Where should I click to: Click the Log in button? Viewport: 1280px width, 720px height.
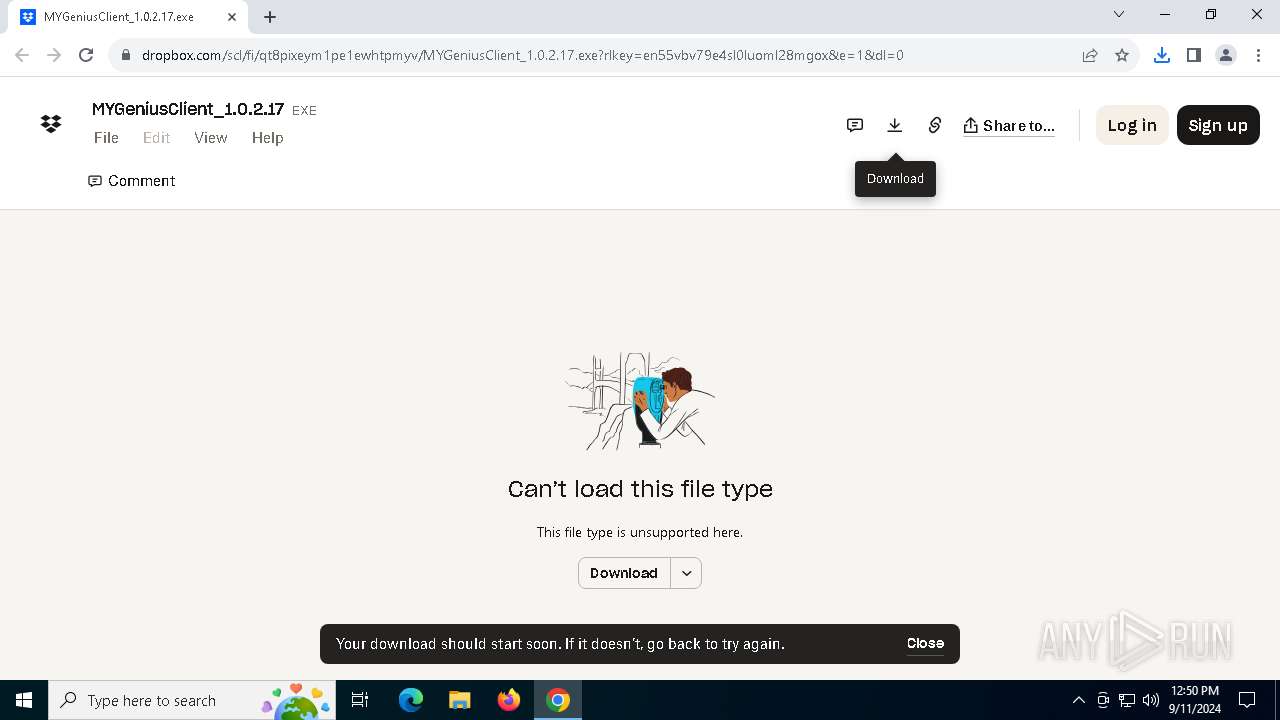[x=1132, y=125]
